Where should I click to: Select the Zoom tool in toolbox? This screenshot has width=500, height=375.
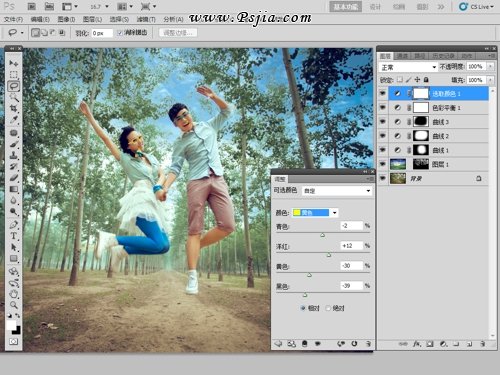[x=13, y=305]
